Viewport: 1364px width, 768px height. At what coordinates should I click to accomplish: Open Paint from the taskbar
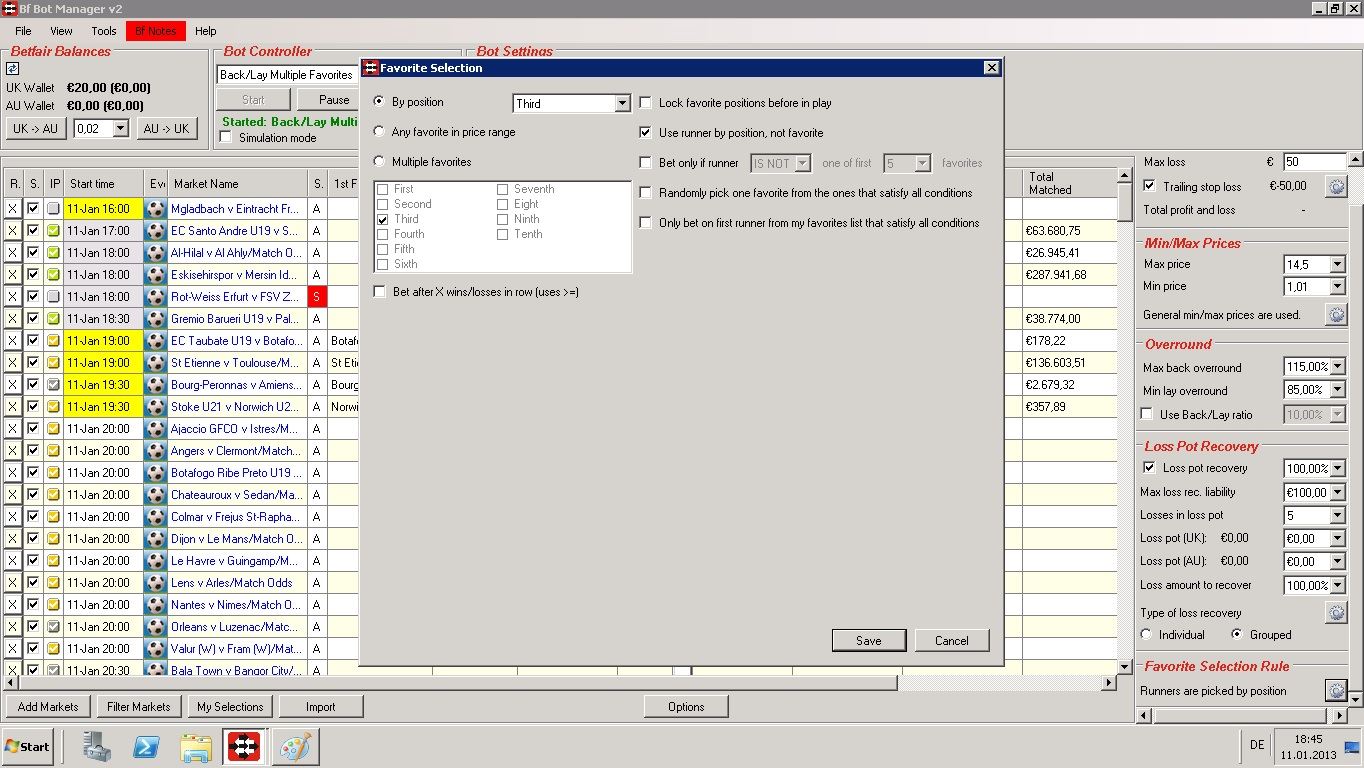coord(294,746)
